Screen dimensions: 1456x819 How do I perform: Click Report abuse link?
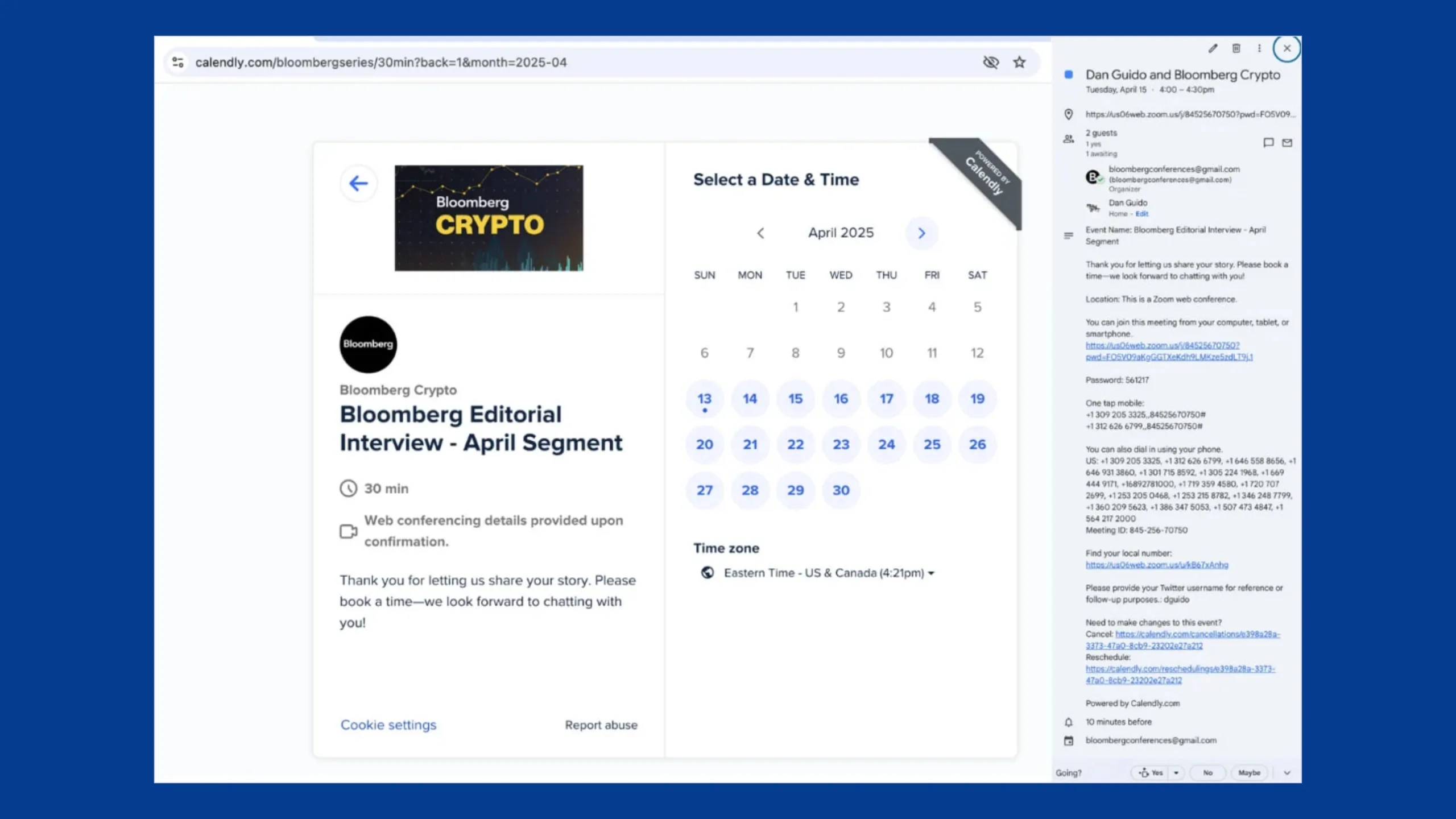[x=601, y=725]
